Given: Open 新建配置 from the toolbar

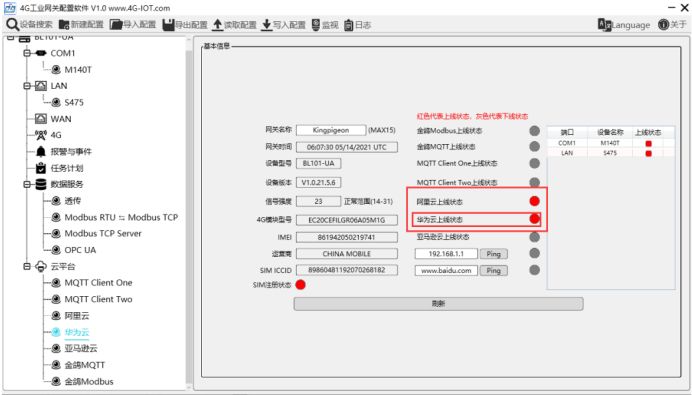Looking at the screenshot, I should (x=81, y=25).
